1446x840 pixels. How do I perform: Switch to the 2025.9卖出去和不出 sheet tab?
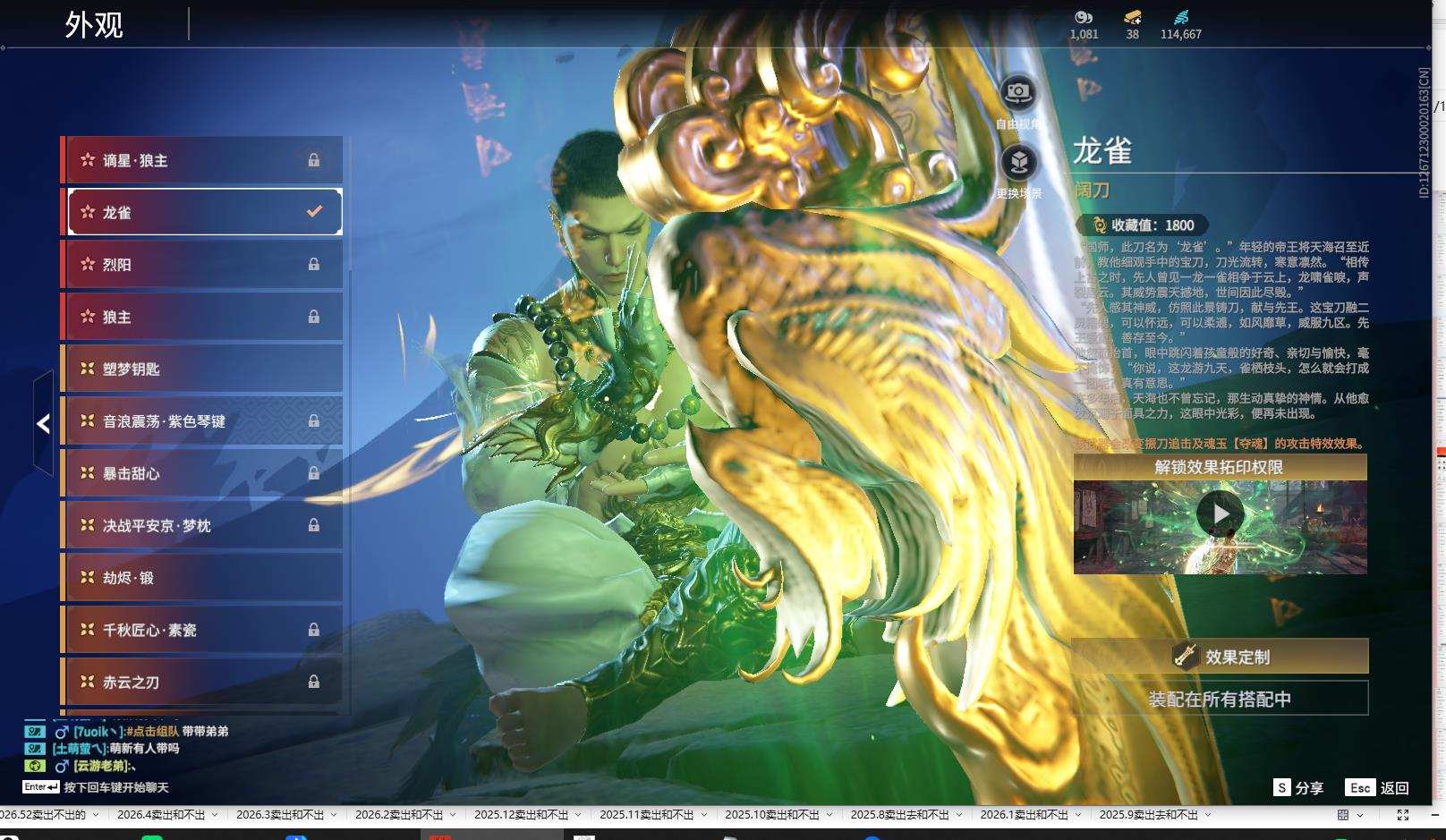click(x=1149, y=815)
